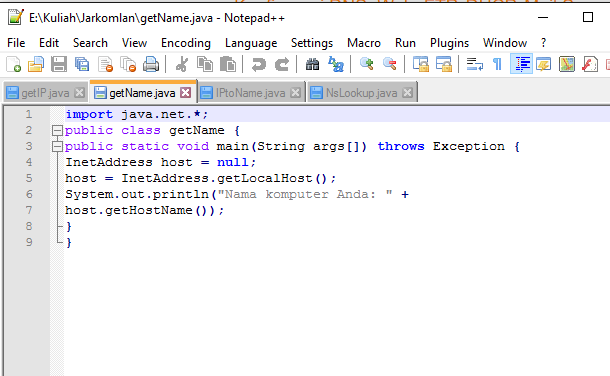Open the Encoding menu
The image size is (610, 376).
tap(186, 43)
